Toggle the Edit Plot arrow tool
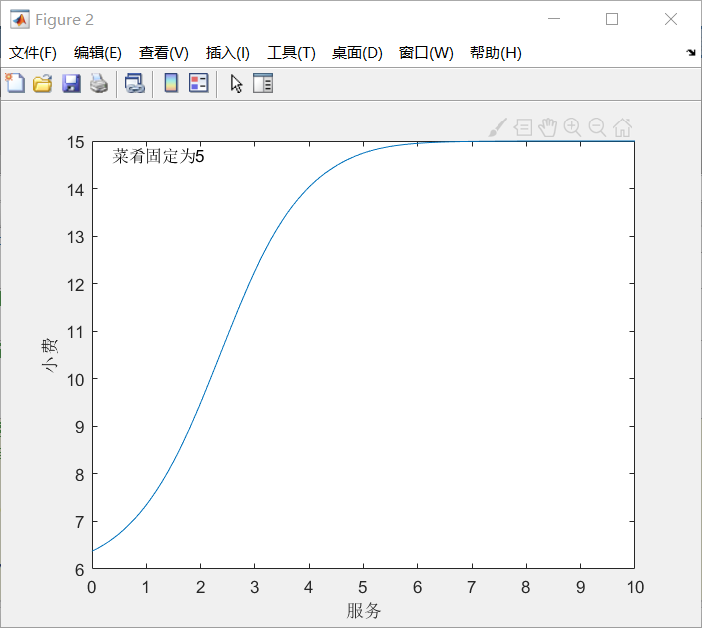 [236, 83]
